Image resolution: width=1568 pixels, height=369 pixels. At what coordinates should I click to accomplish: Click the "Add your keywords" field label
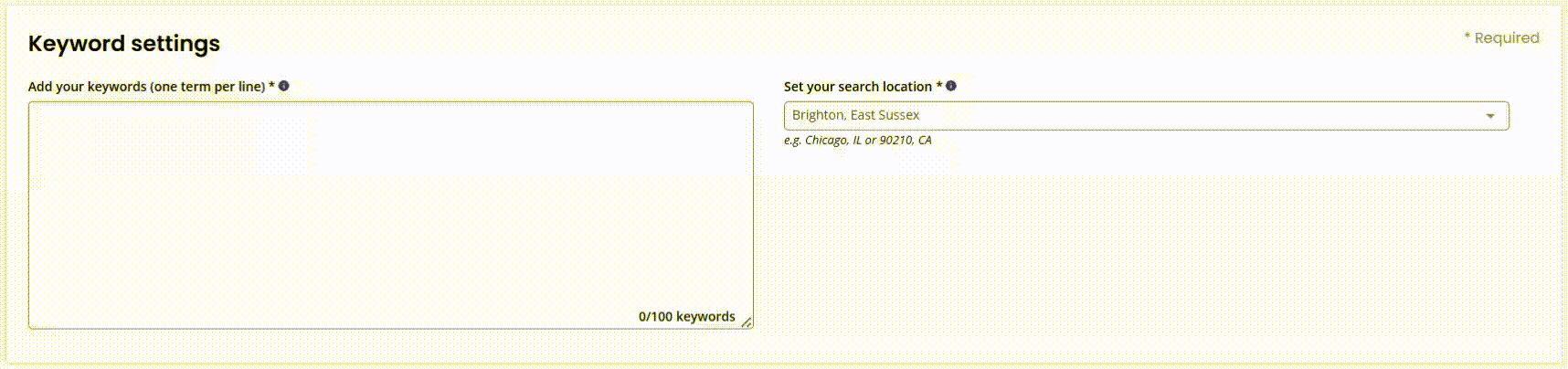tap(87, 87)
